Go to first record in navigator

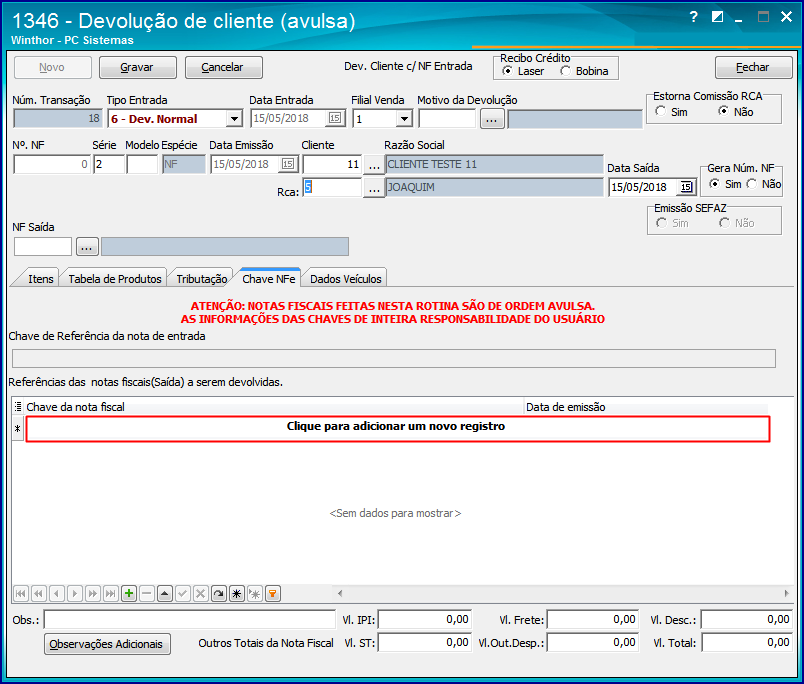(21, 594)
